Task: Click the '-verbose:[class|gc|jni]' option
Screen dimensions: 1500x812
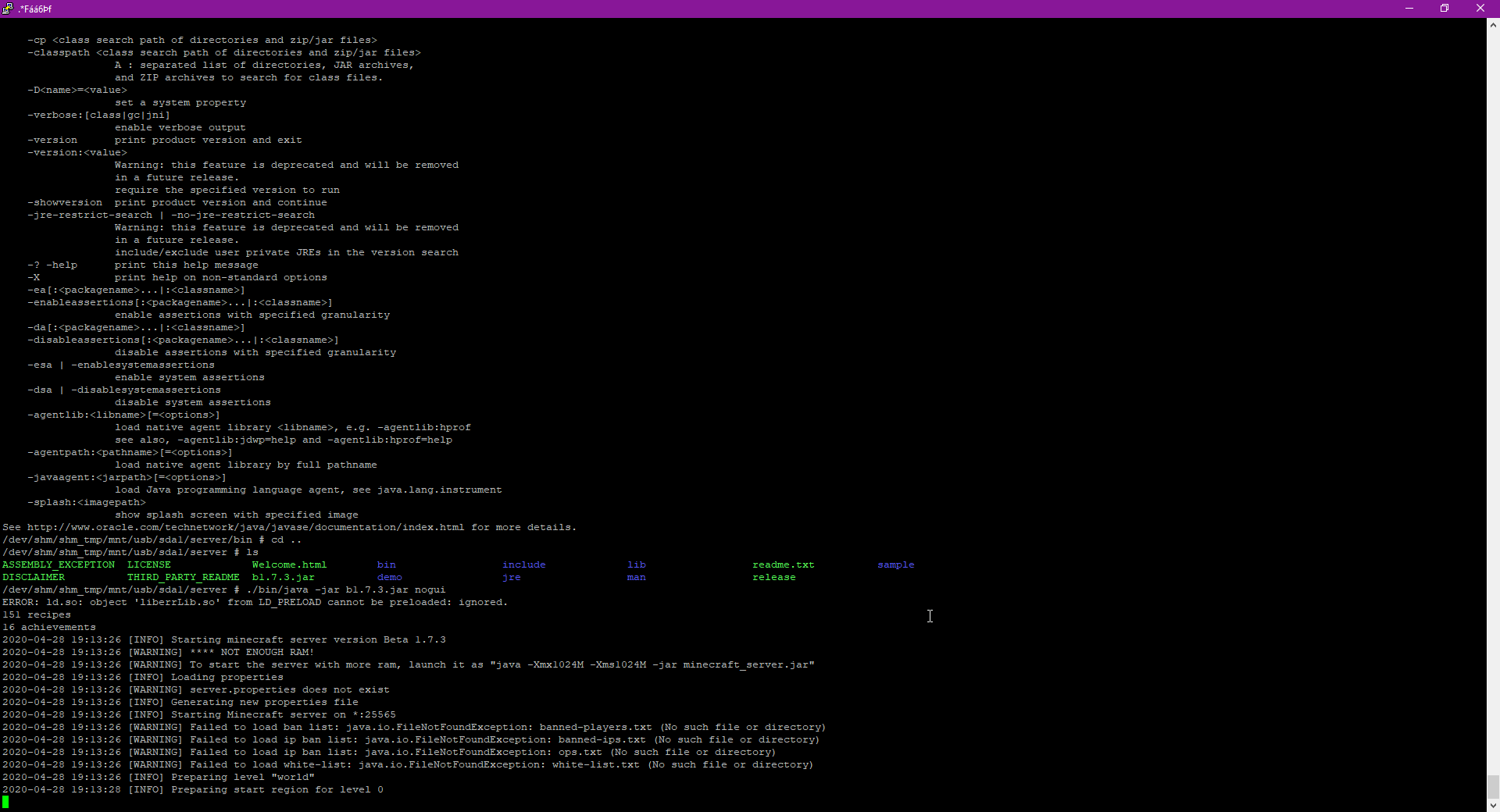Action: [x=99, y=115]
